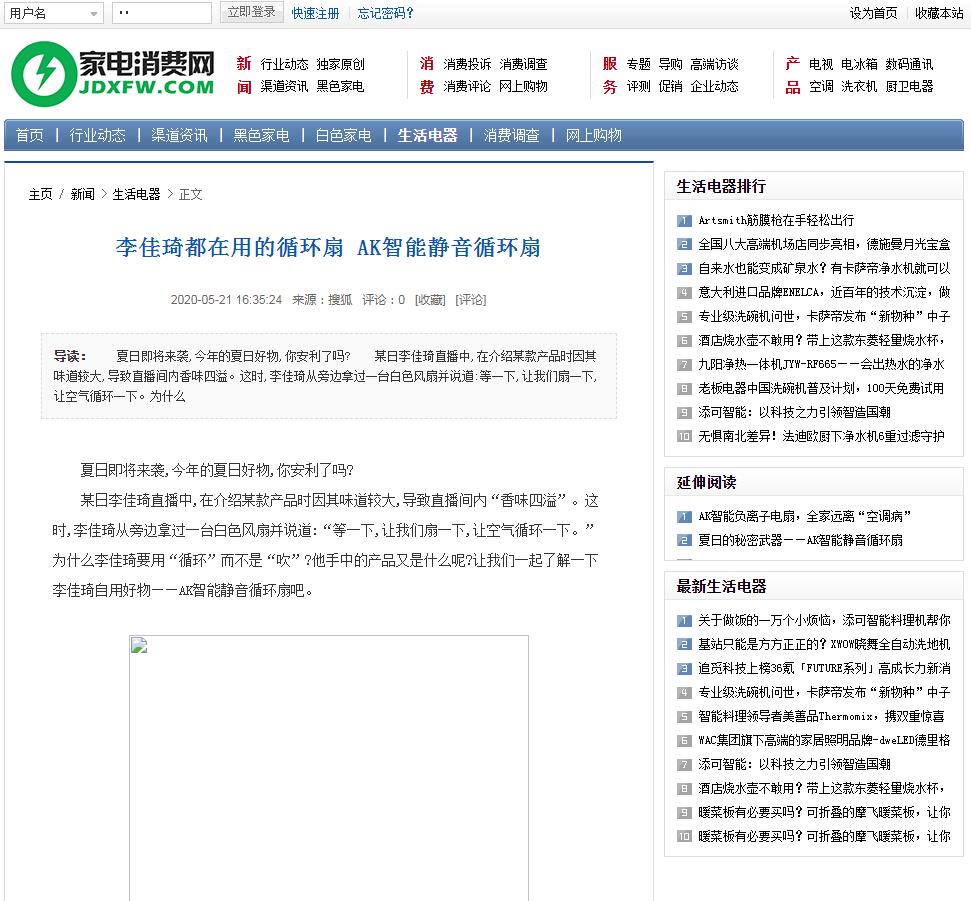
Task: Click rank badge 10 beside 无惧南北差异
Action: click(684, 437)
